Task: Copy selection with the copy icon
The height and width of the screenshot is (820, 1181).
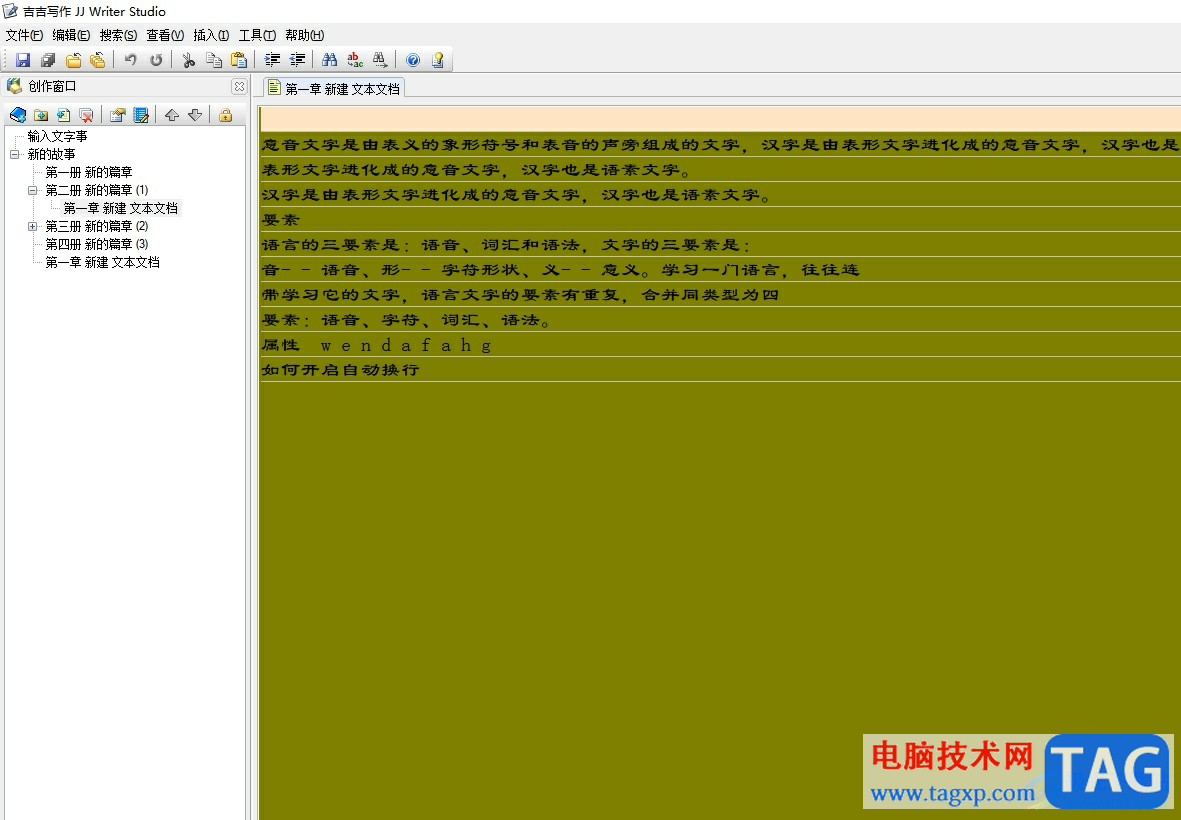Action: 214,59
